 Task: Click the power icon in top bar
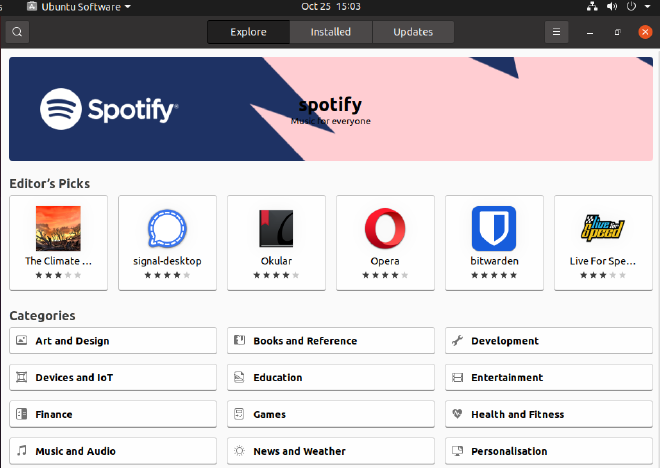click(x=631, y=6)
